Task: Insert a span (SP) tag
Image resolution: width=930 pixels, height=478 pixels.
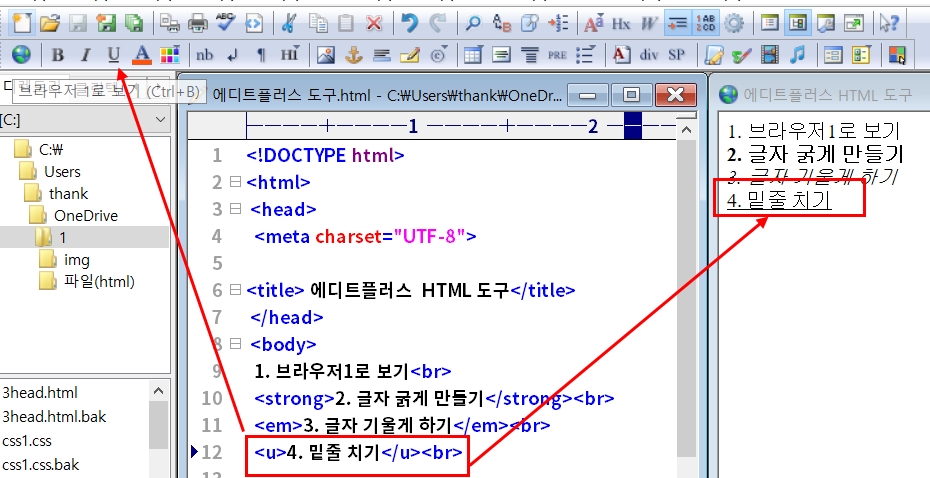Action: click(x=677, y=55)
